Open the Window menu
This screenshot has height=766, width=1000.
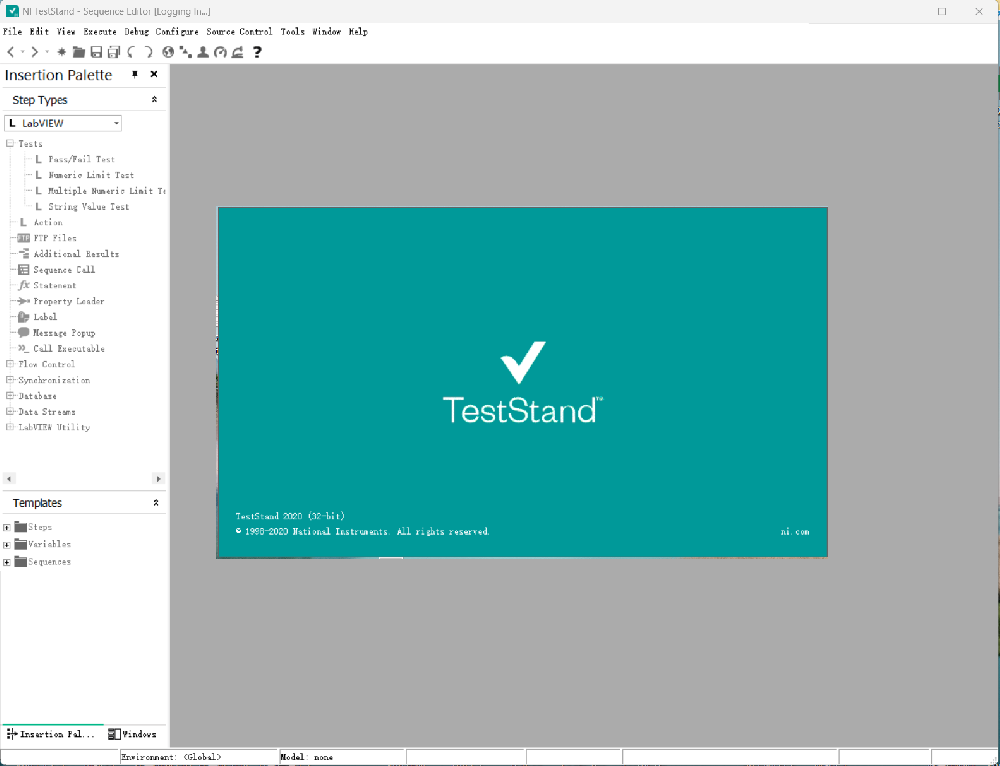[327, 31]
